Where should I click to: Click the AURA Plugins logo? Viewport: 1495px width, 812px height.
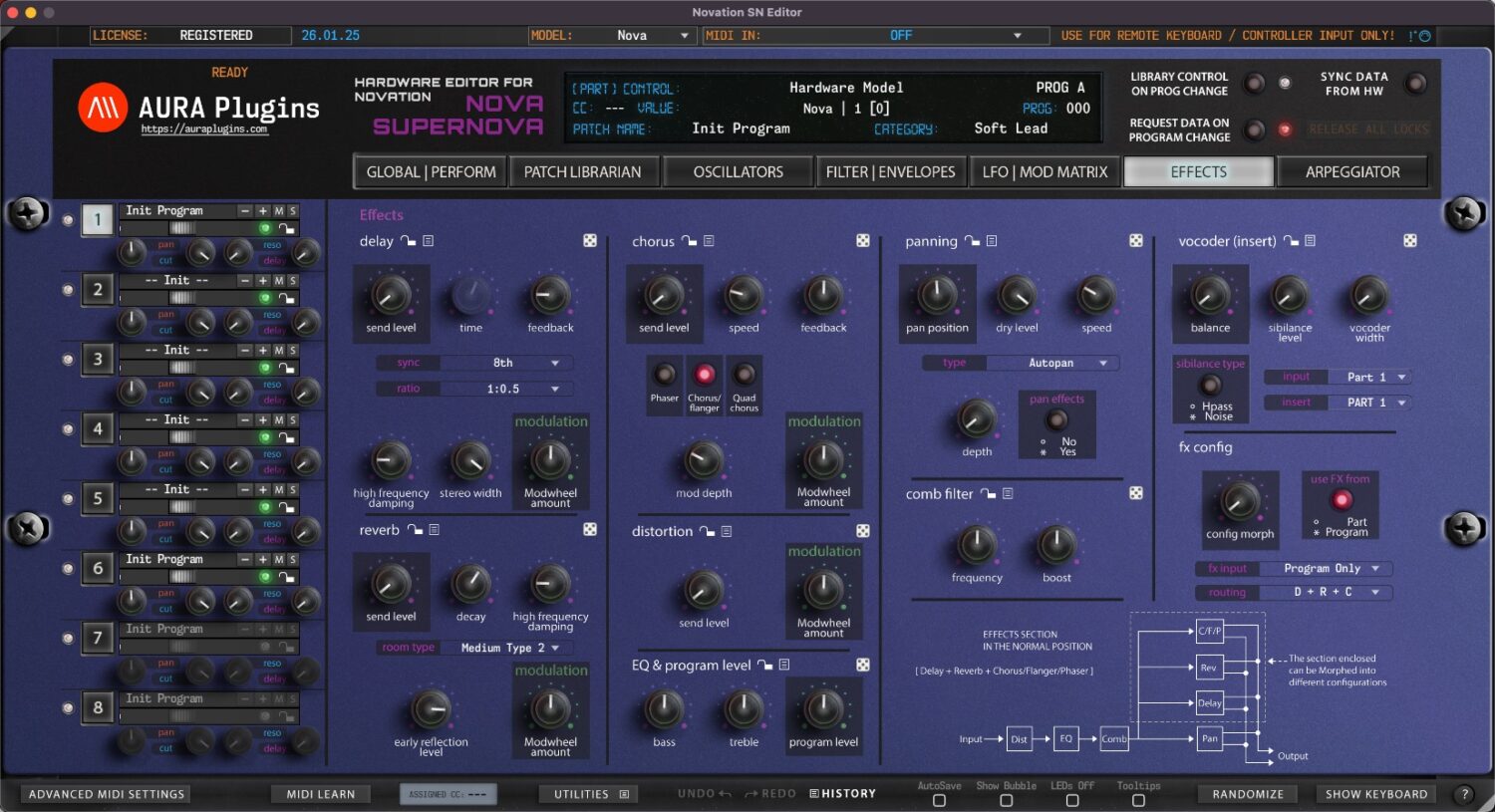coord(105,108)
